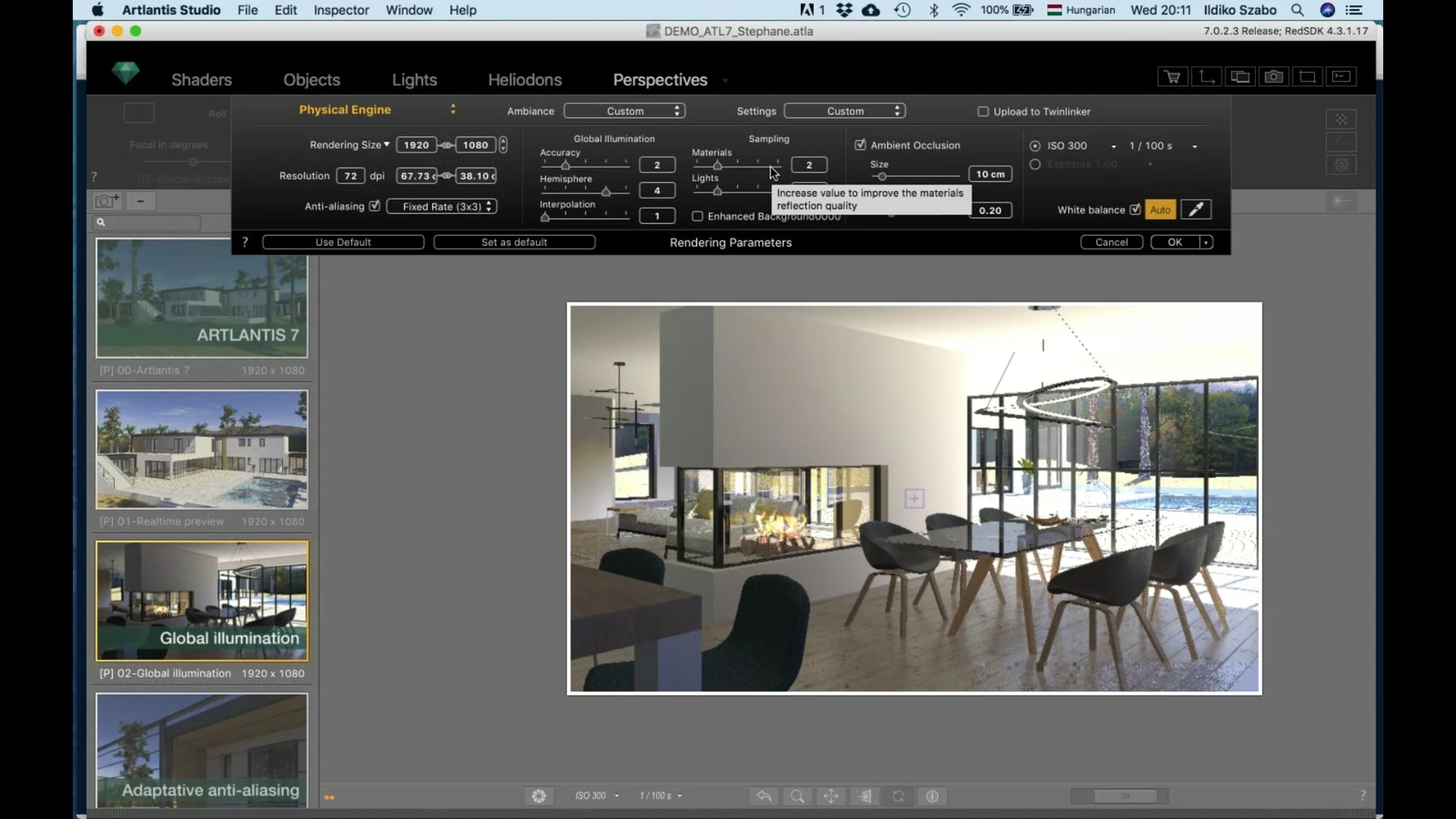Click the rendering parameters help question mark
Screen dimensions: 1456x819
(x=245, y=242)
